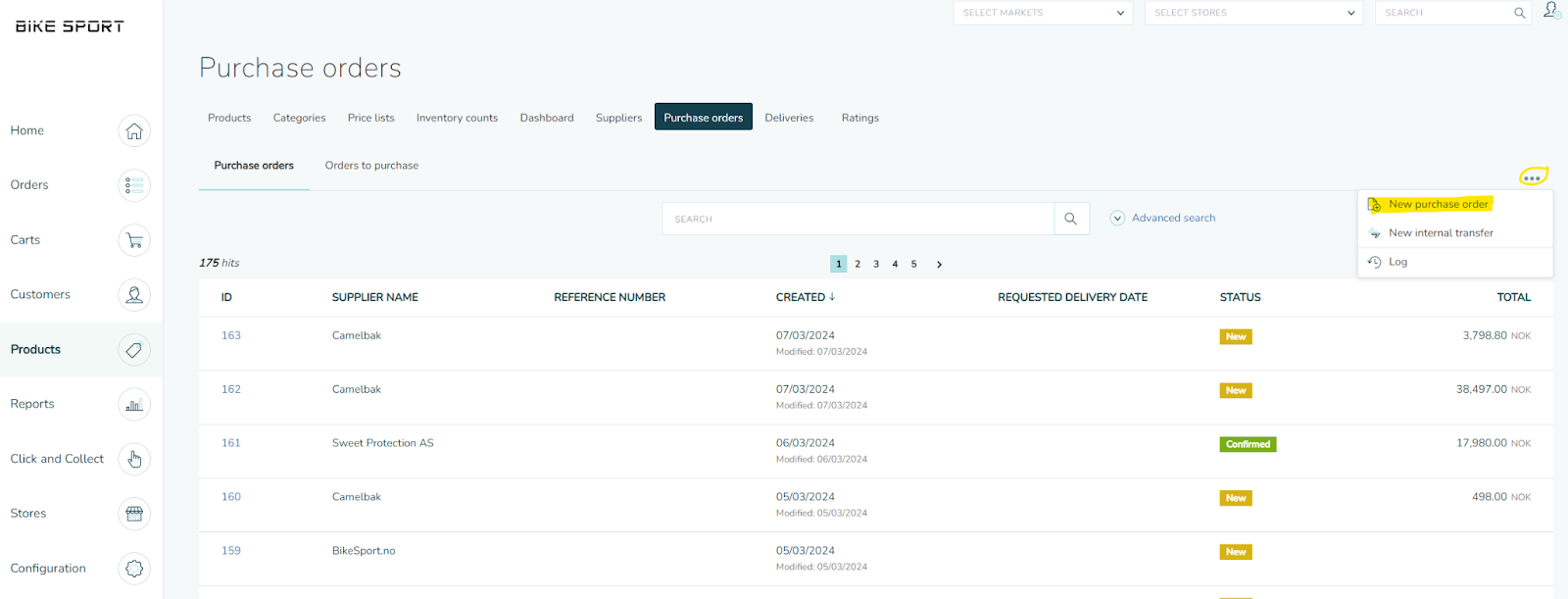The image size is (1568, 599).
Task: Click the Advanced search link text
Action: pos(1173,219)
